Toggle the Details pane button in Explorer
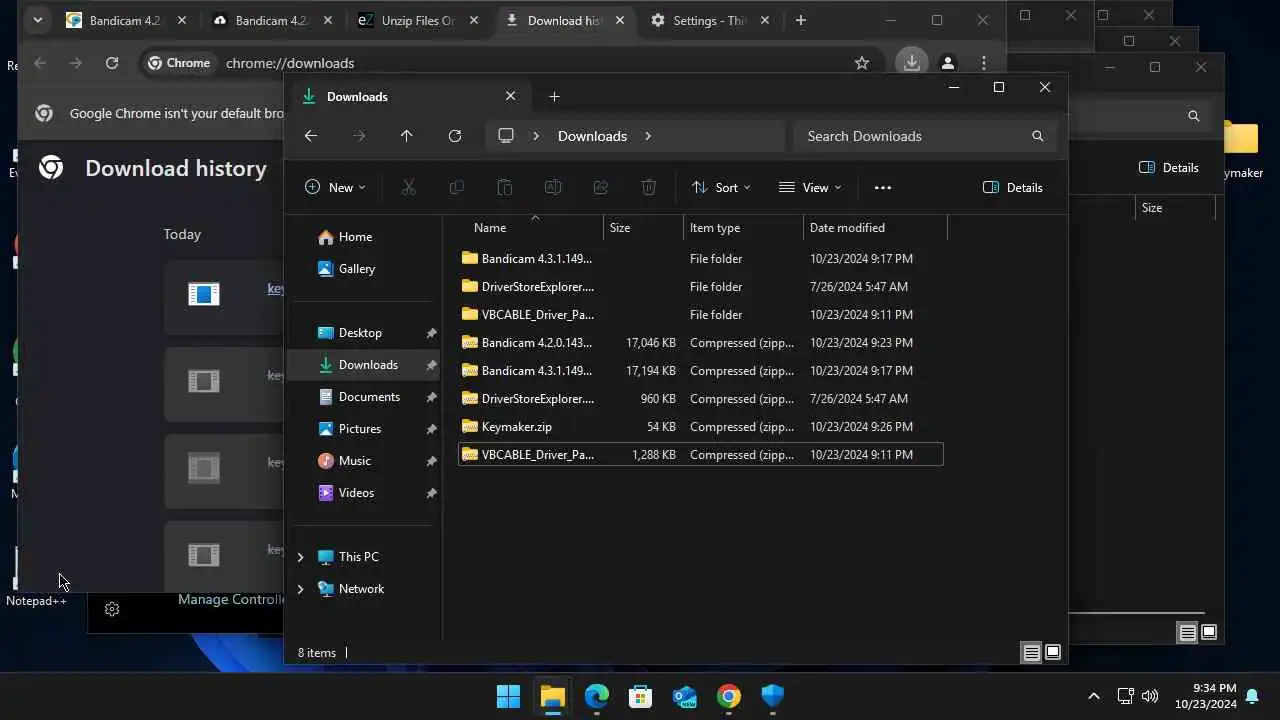 [x=1013, y=187]
